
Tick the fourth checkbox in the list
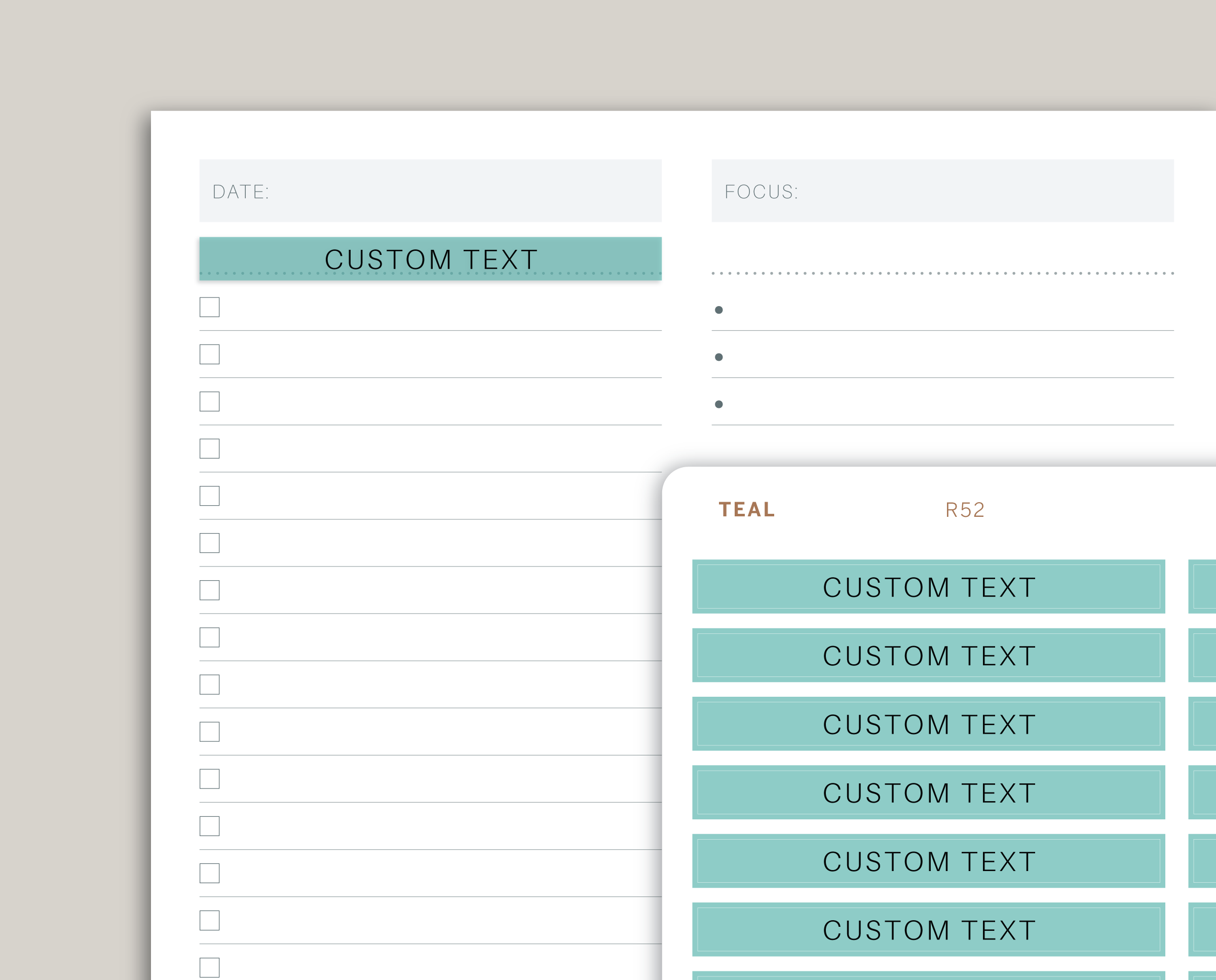pyautogui.click(x=209, y=449)
